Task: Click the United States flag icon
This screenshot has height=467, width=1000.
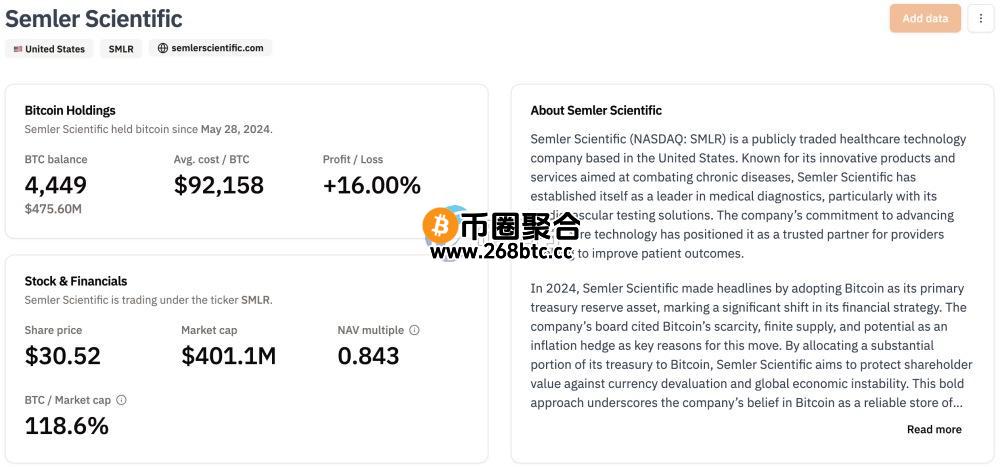Action: click(x=18, y=48)
